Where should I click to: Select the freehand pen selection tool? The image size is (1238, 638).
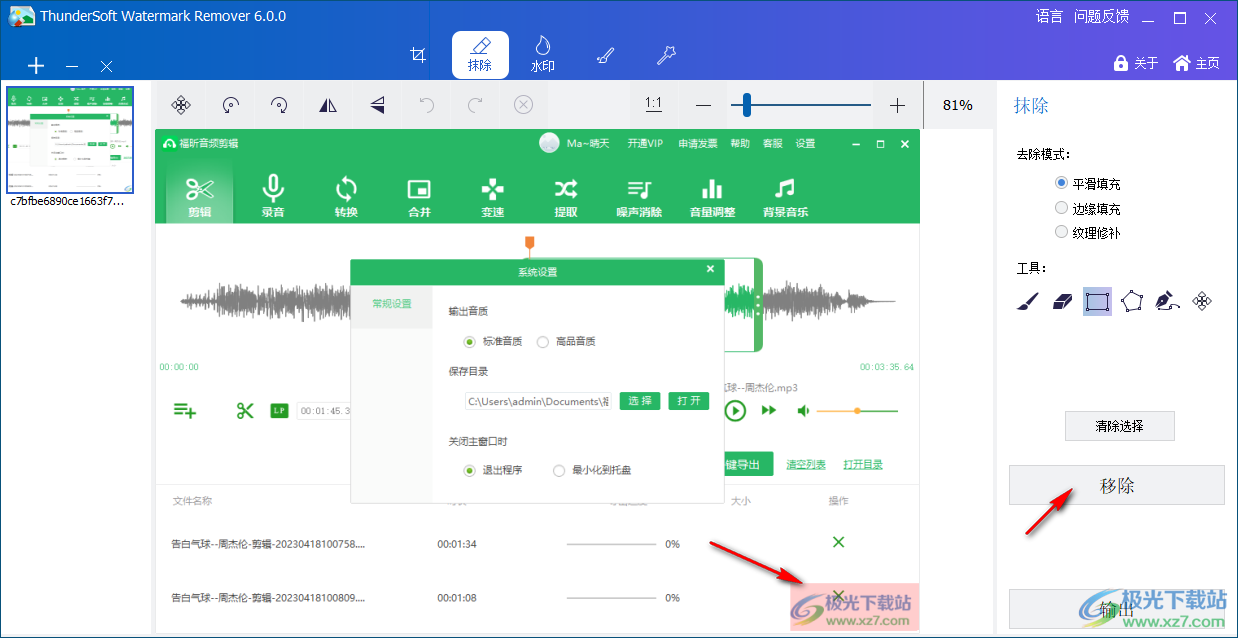(x=1167, y=301)
